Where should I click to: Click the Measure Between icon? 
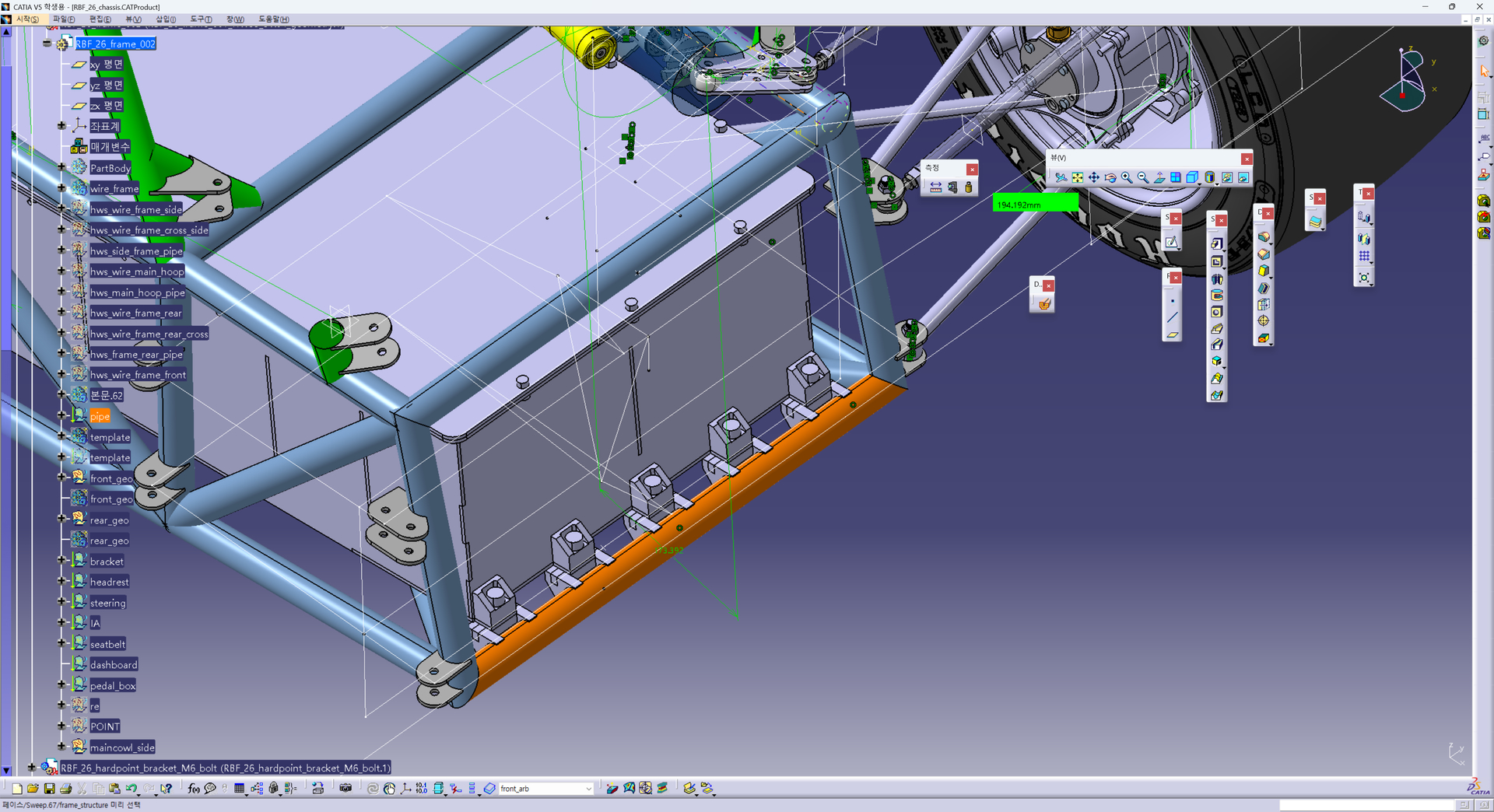coord(935,187)
